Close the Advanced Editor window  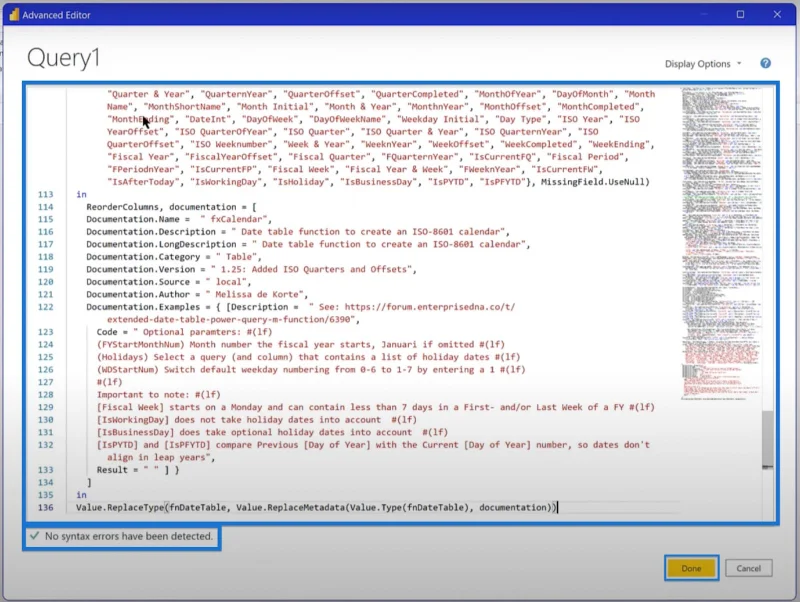click(x=777, y=14)
